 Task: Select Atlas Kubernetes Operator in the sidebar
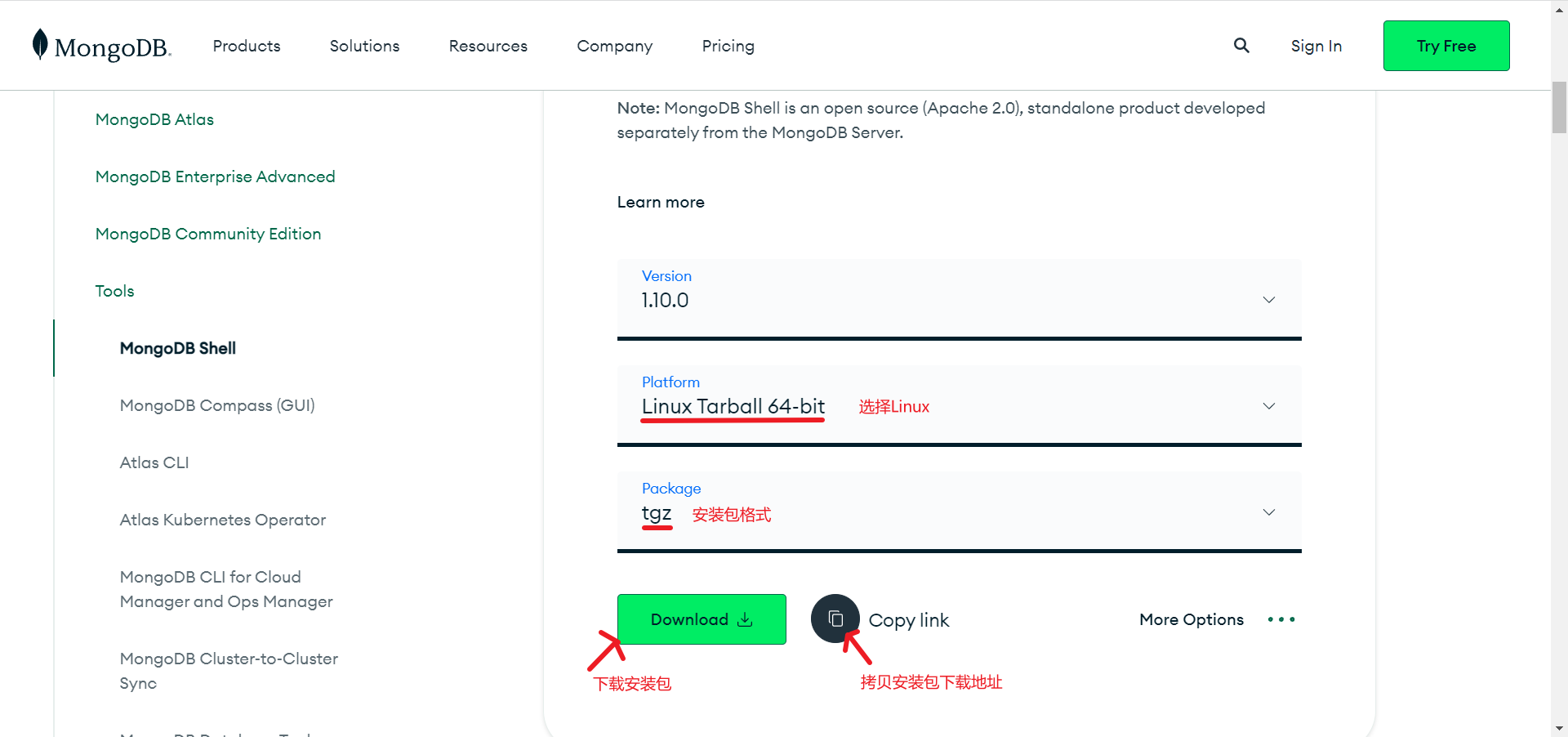[223, 520]
